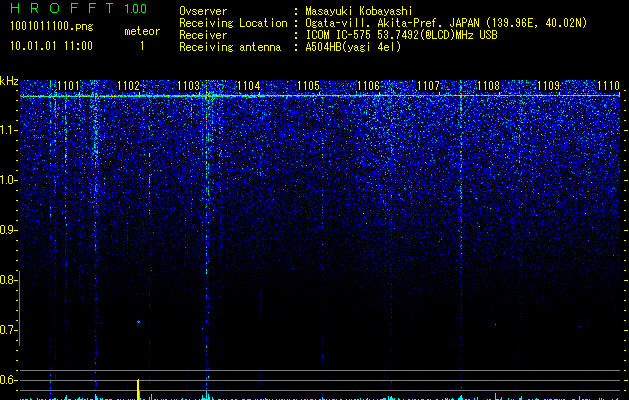Click the 0.6 kHz axis label
Viewport: 629px width, 400px height.
coord(9,380)
